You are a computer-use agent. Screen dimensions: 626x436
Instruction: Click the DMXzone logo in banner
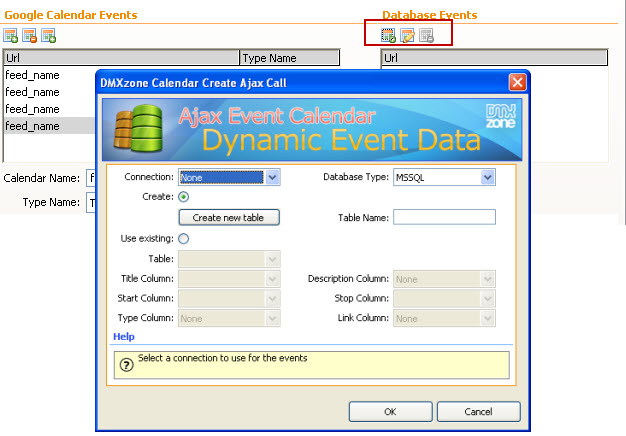(501, 116)
